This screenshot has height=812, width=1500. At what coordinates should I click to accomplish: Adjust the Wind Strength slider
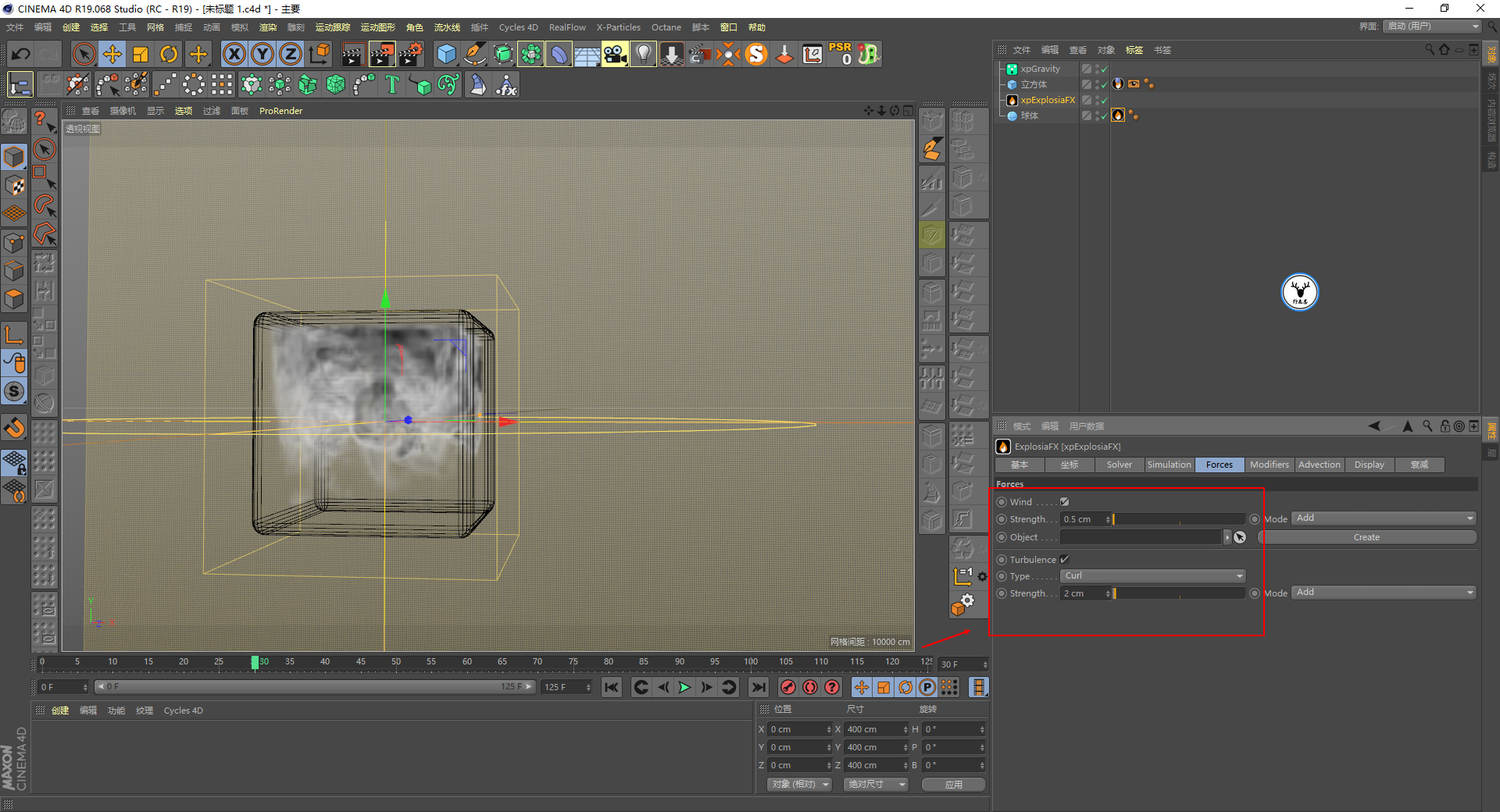pyautogui.click(x=1179, y=519)
